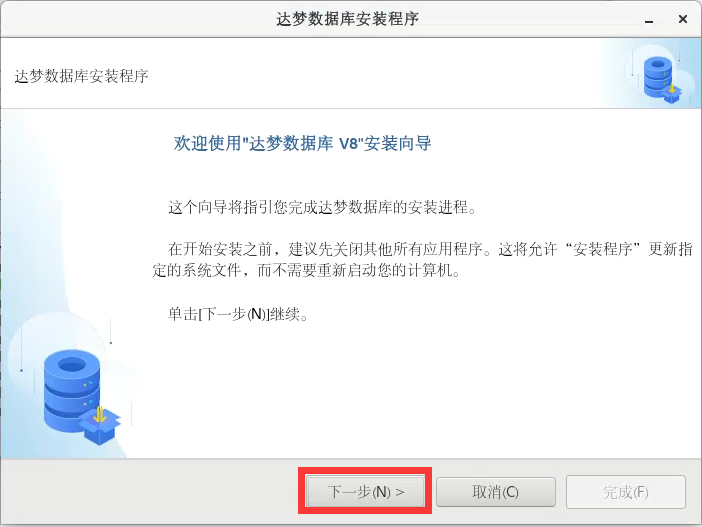Click the 下一步(N) > button

(x=365, y=491)
